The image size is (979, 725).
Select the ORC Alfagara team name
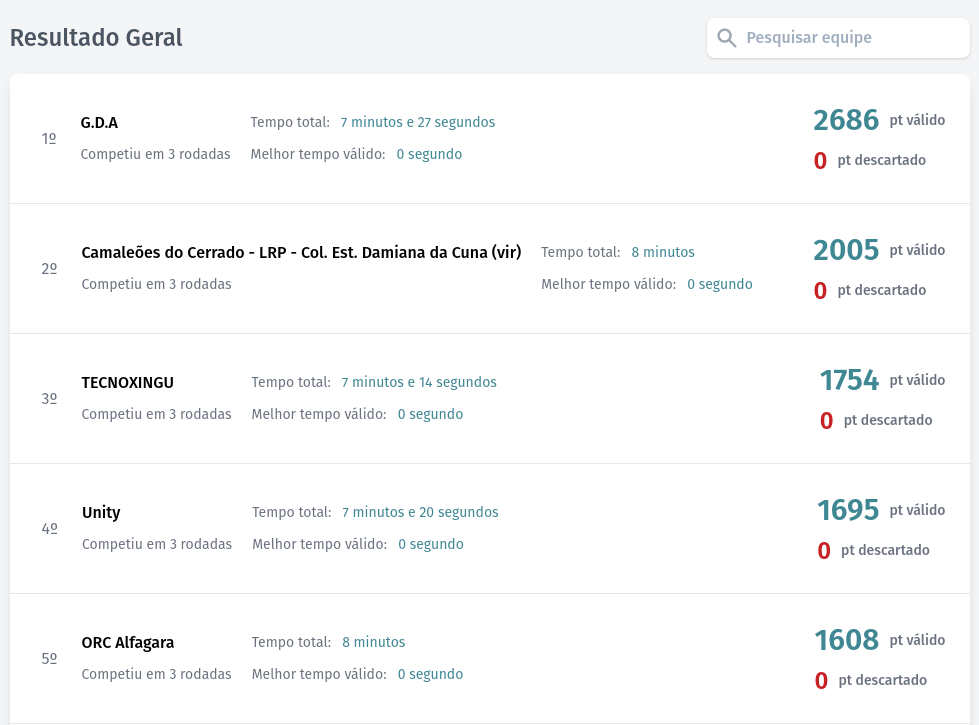[x=128, y=642]
